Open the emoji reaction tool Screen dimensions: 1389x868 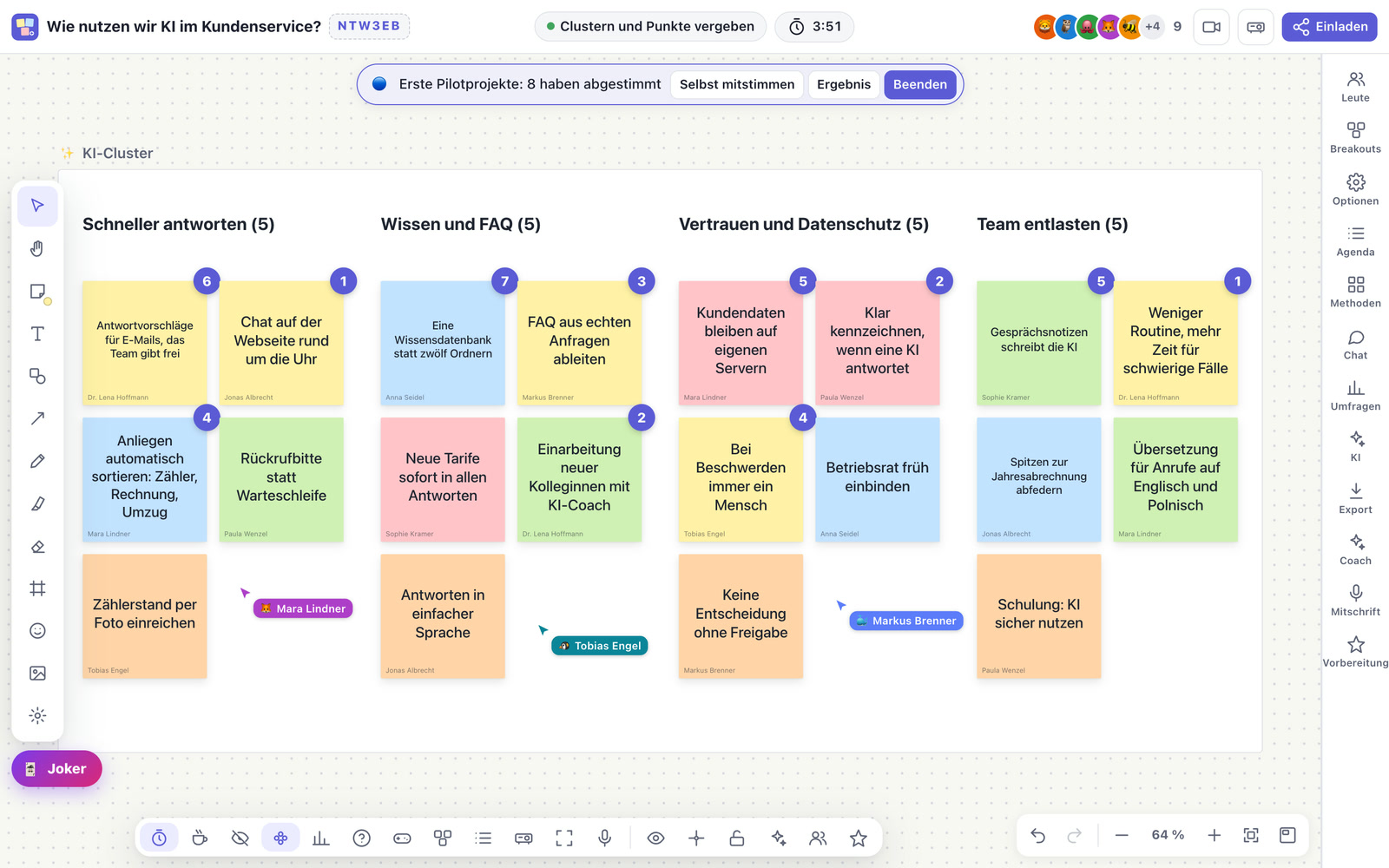coord(37,631)
